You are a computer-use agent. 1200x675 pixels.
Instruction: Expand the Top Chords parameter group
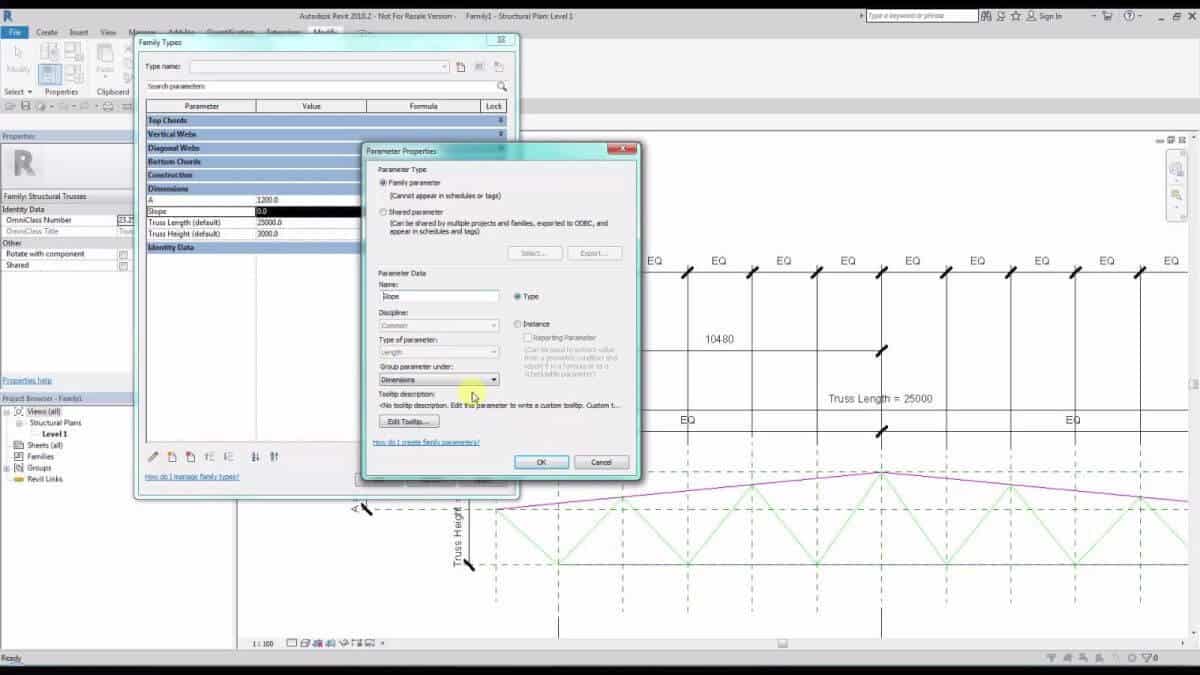[500, 120]
